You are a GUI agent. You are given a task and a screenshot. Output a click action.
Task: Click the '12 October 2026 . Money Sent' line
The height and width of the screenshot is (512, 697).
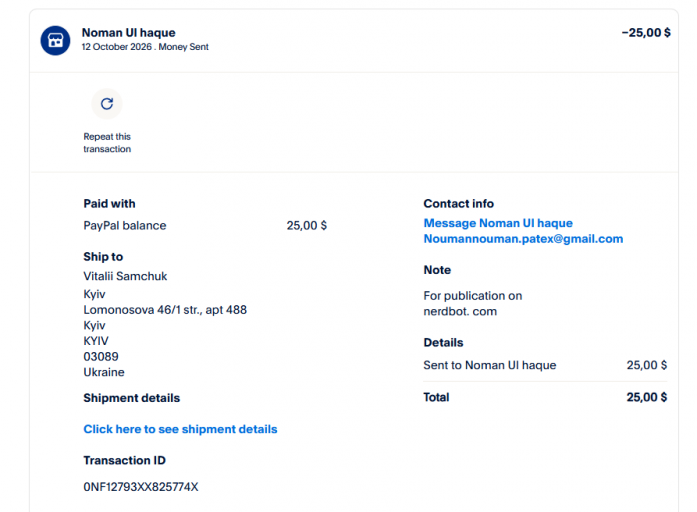tap(145, 47)
